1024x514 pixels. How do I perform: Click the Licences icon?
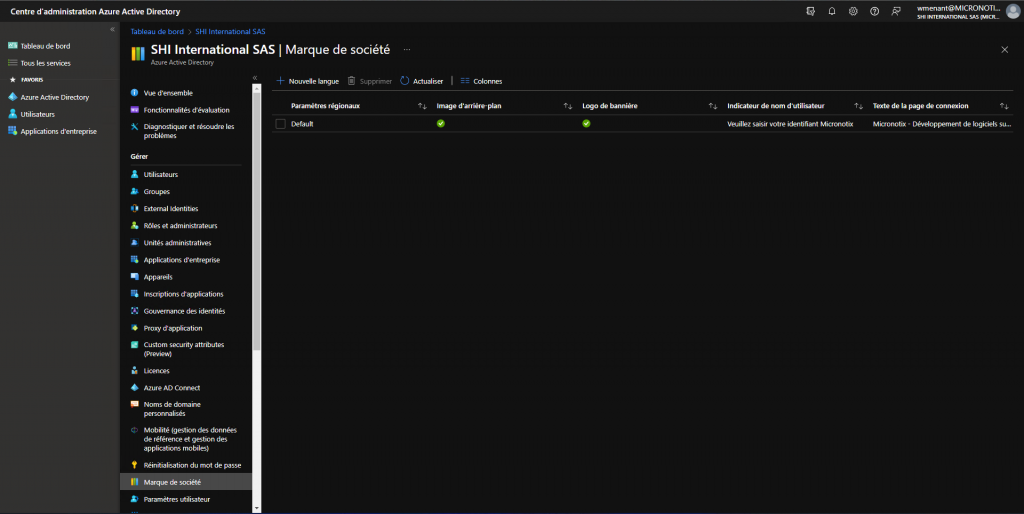pyautogui.click(x=135, y=370)
